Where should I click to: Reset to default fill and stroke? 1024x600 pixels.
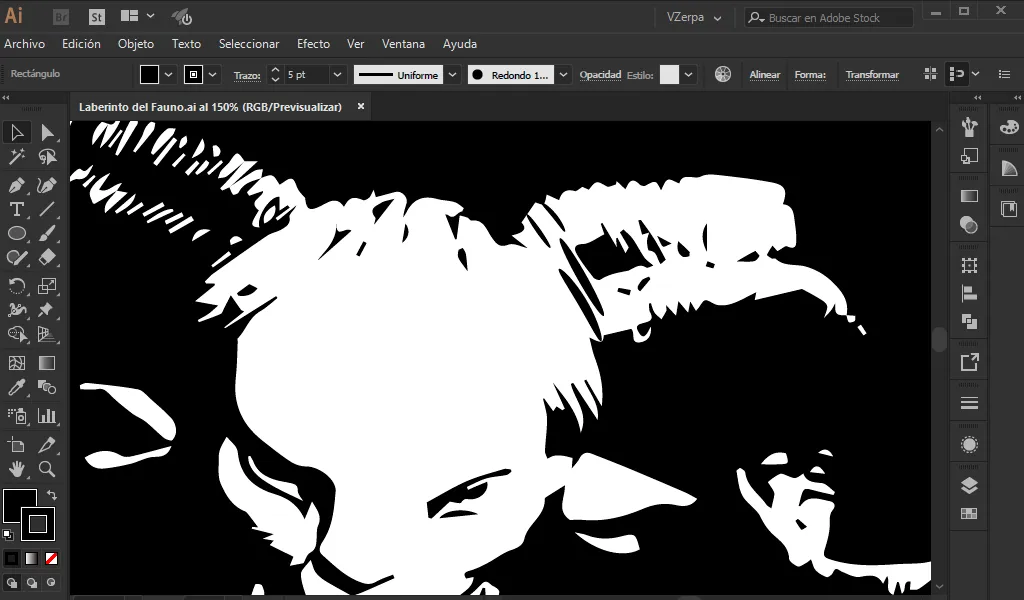[x=8, y=535]
